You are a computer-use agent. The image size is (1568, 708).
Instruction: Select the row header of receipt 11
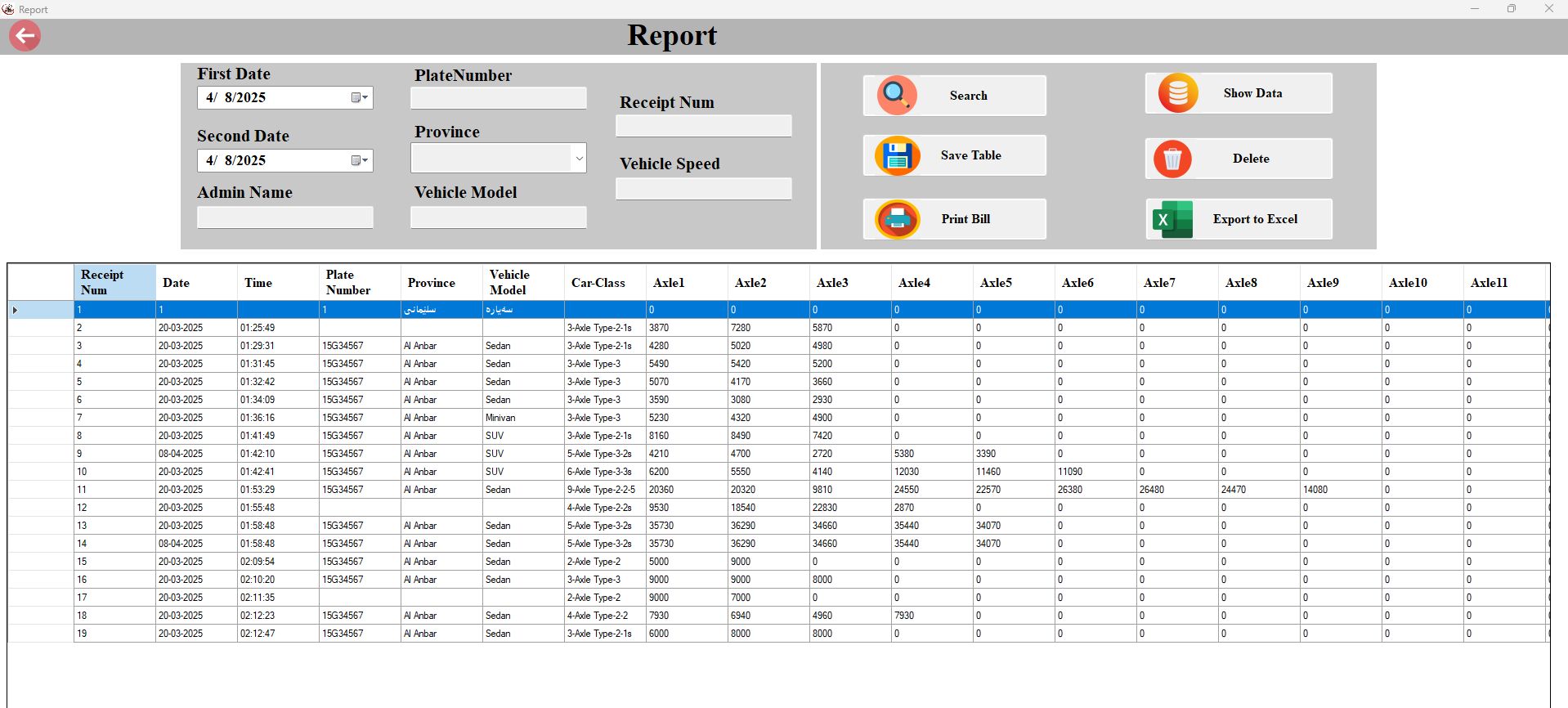pyautogui.click(x=40, y=490)
